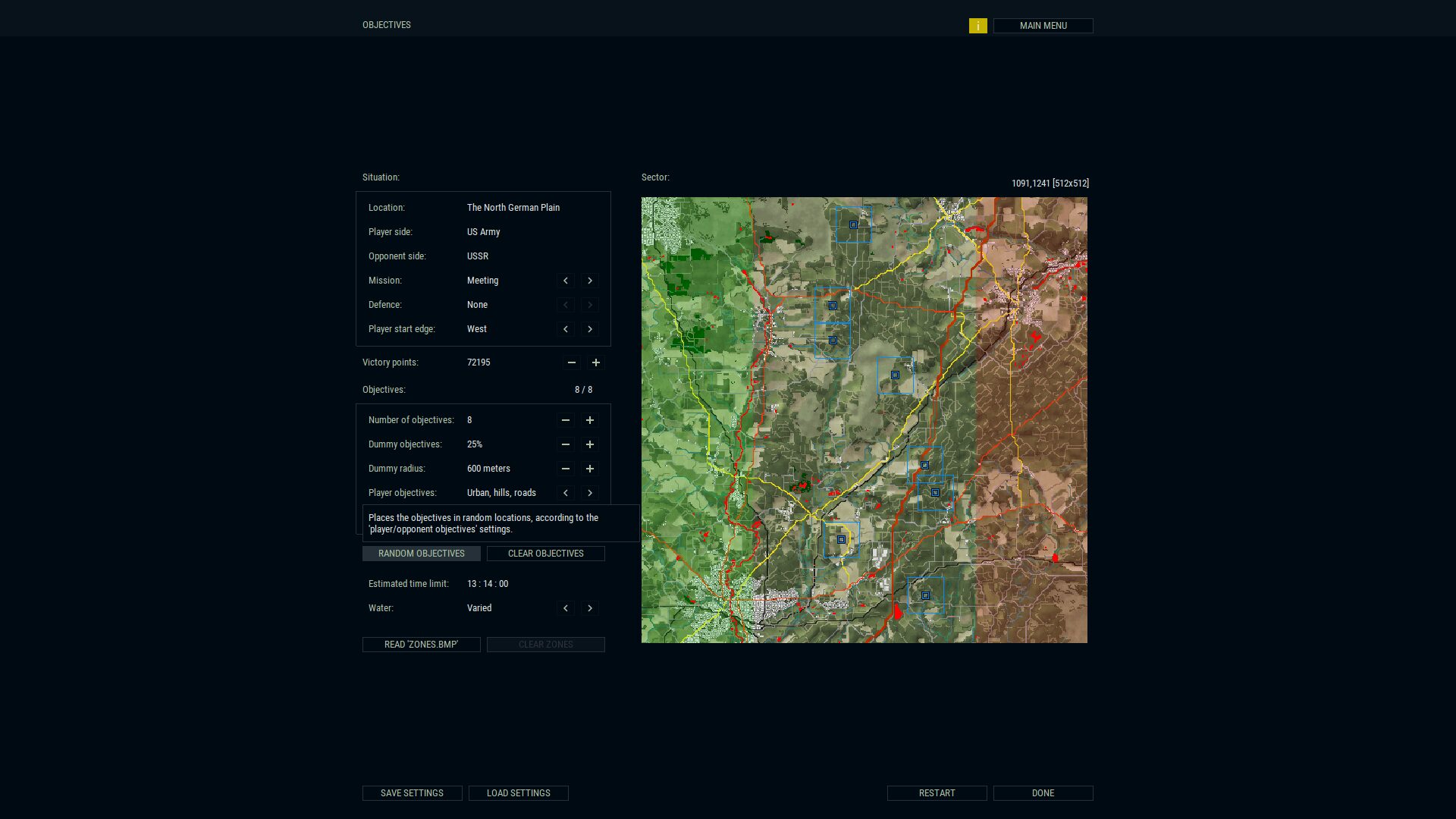The image size is (1456, 819).
Task: Decrease victory points with minus icon
Action: (571, 362)
